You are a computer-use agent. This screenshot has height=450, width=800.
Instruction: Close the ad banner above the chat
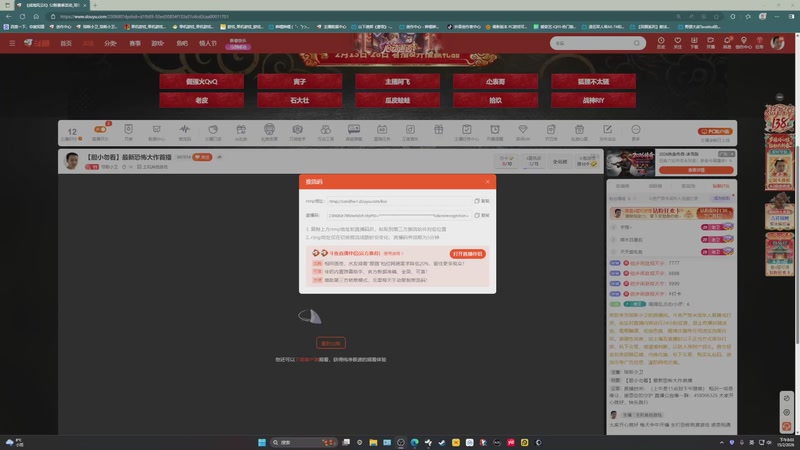tap(732, 154)
